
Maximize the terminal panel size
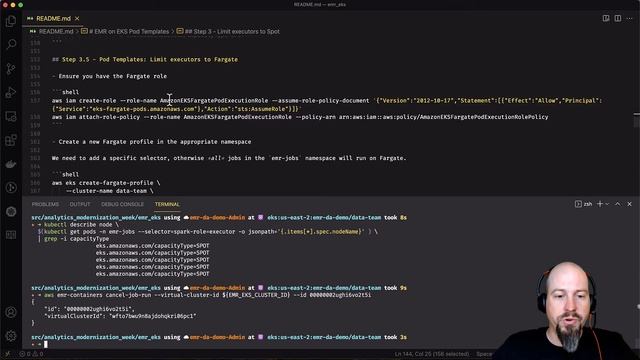tap(618, 204)
